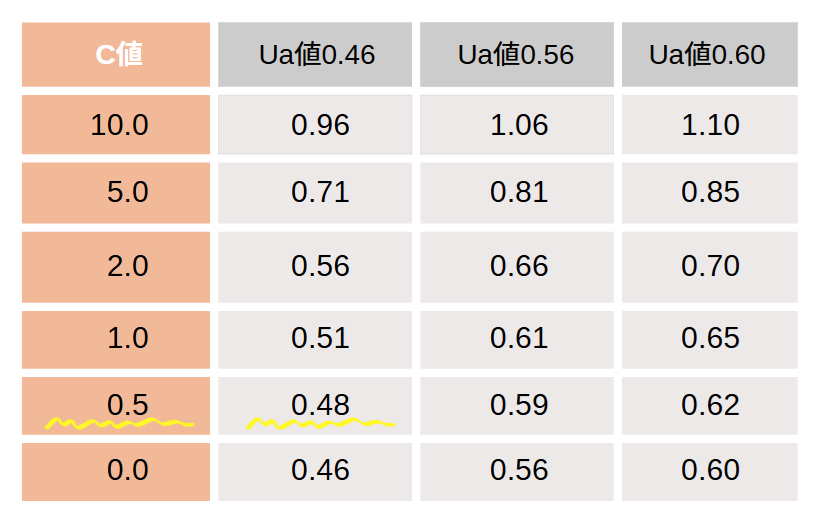Select the cell showing 0.96
The width and height of the screenshot is (823, 523).
click(319, 125)
